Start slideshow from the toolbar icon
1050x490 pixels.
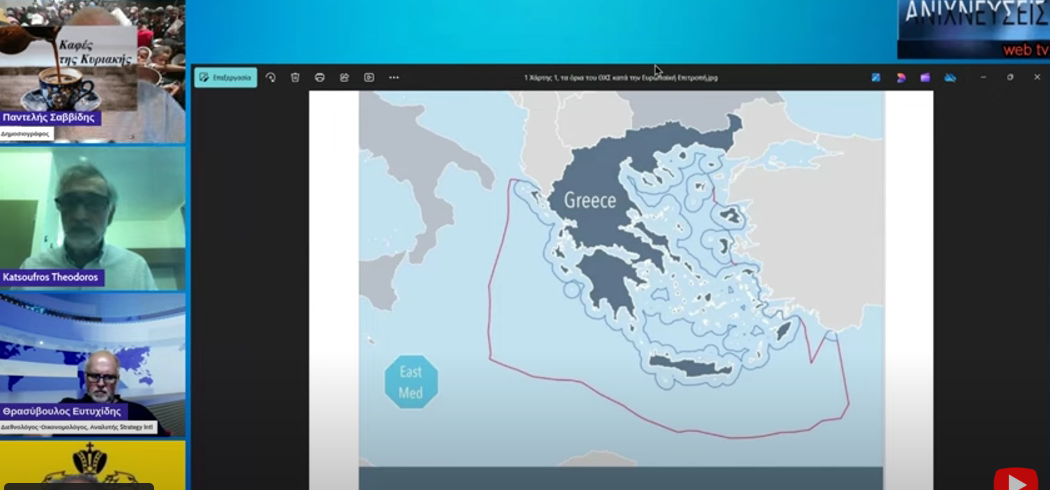click(x=369, y=77)
